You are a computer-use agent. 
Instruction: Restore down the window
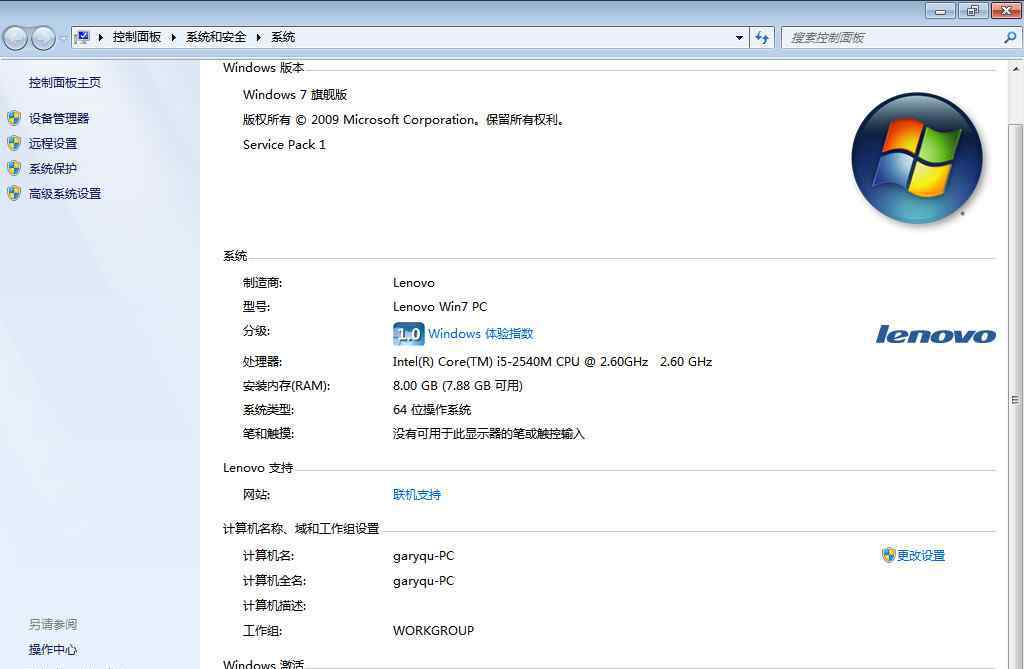pos(973,10)
